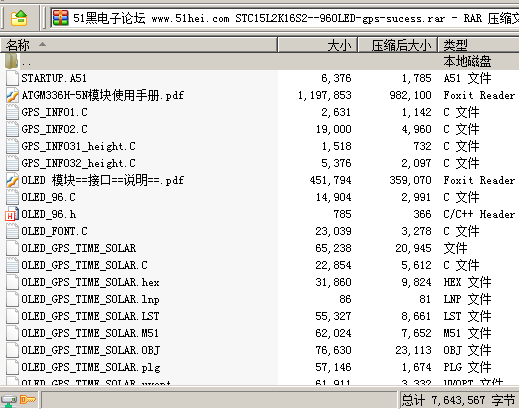Click the archive path address field
Image resolution: width=519 pixels, height=409 pixels.
click(x=285, y=18)
